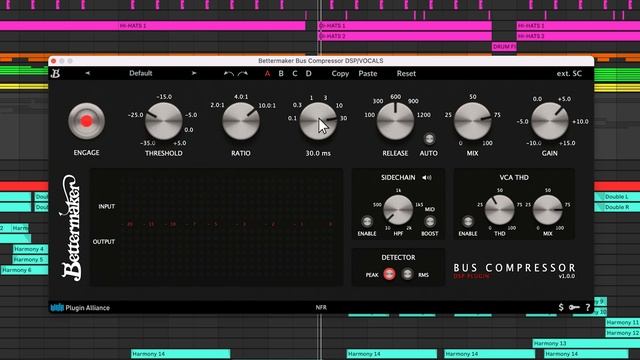The height and width of the screenshot is (360, 640).
Task: Select the Harmony 5 clip in the DAW
Action: point(30,260)
